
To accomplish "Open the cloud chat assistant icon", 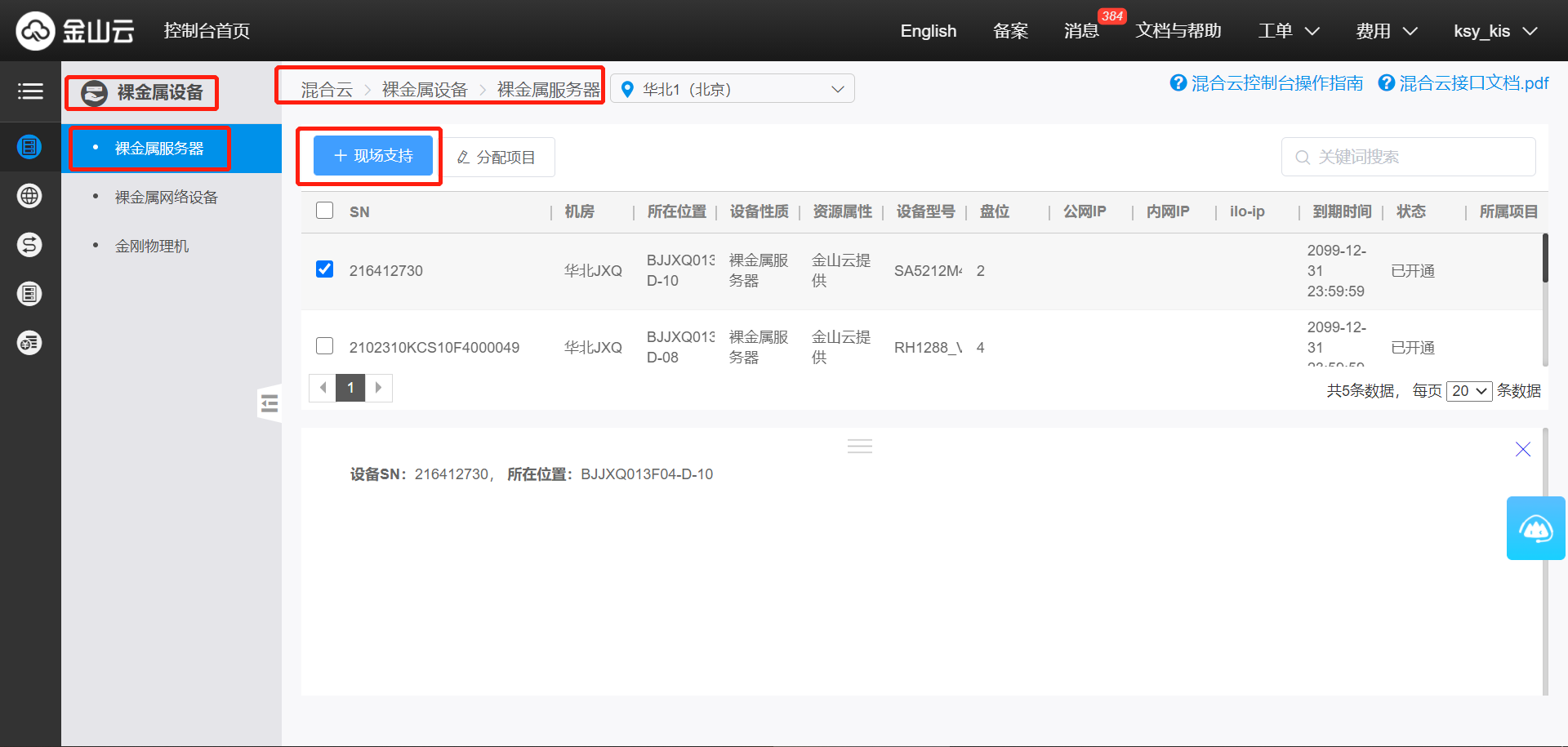I will pyautogui.click(x=1536, y=528).
